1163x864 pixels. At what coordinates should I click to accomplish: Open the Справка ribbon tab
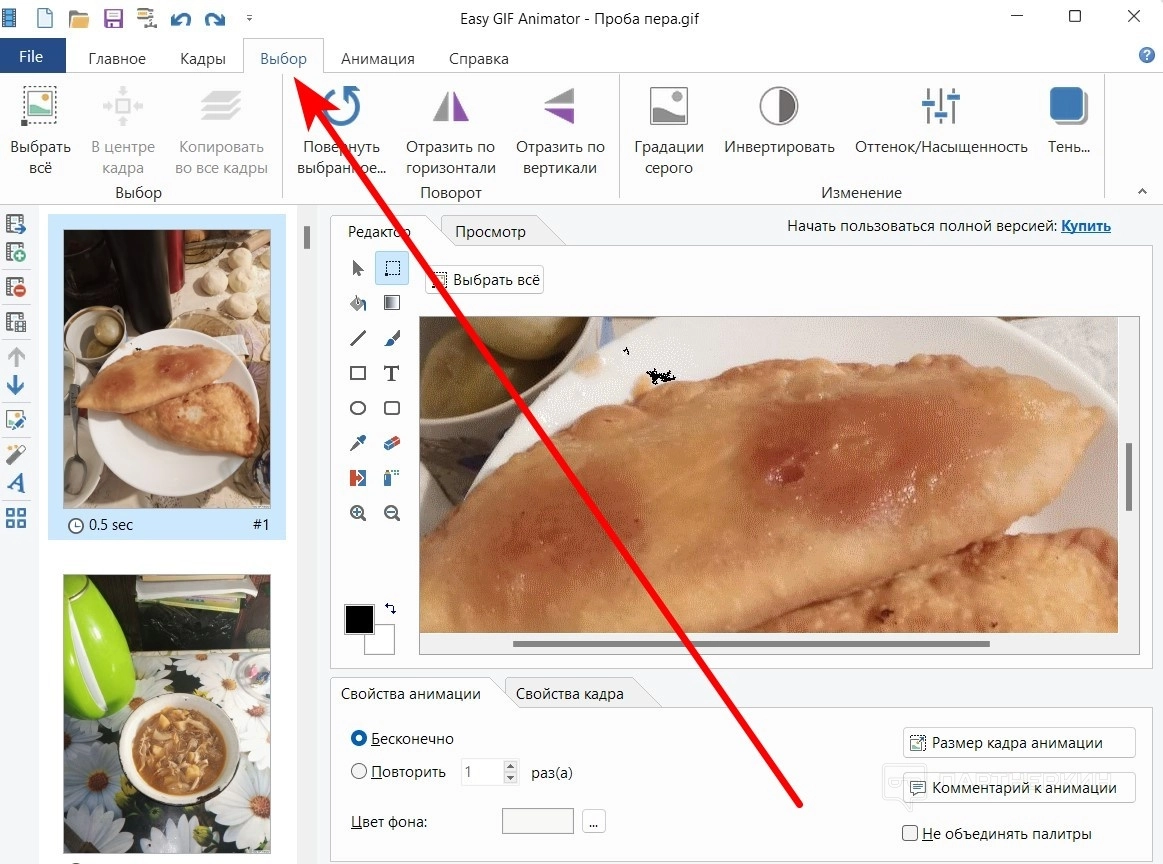click(x=478, y=58)
